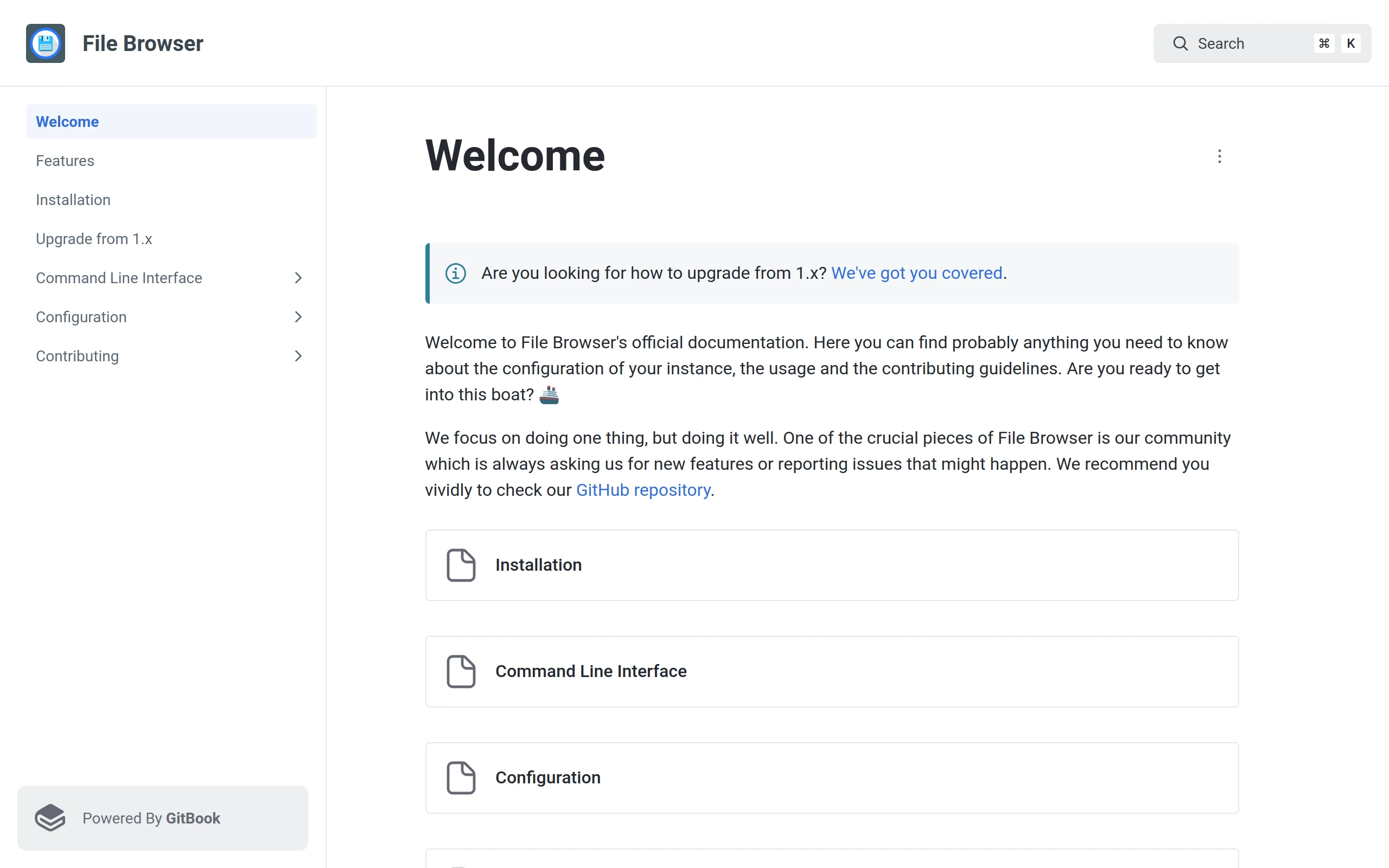
Task: Click the File Browser title text
Action: (x=142, y=43)
